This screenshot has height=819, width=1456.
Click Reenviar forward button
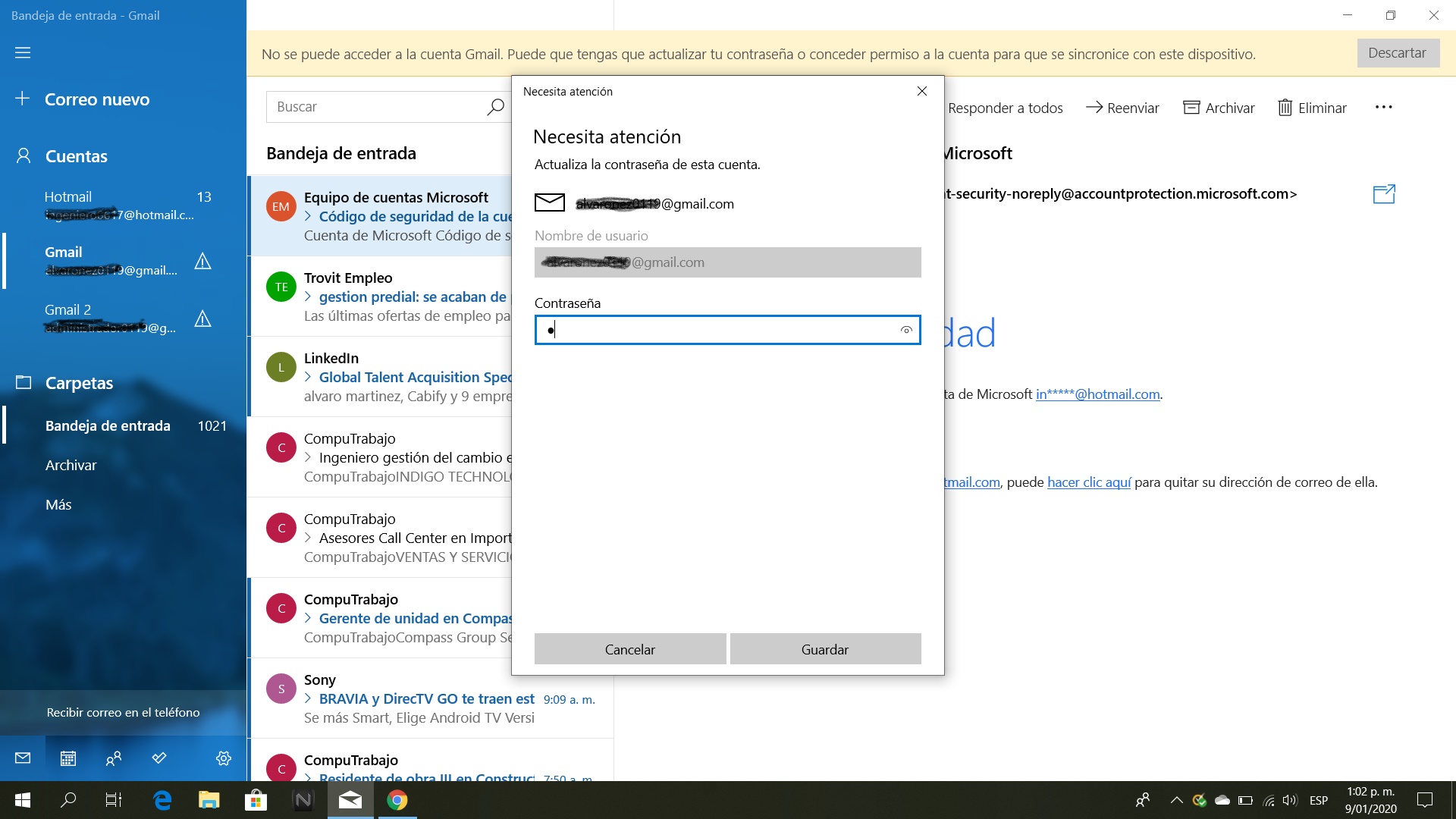[1122, 108]
